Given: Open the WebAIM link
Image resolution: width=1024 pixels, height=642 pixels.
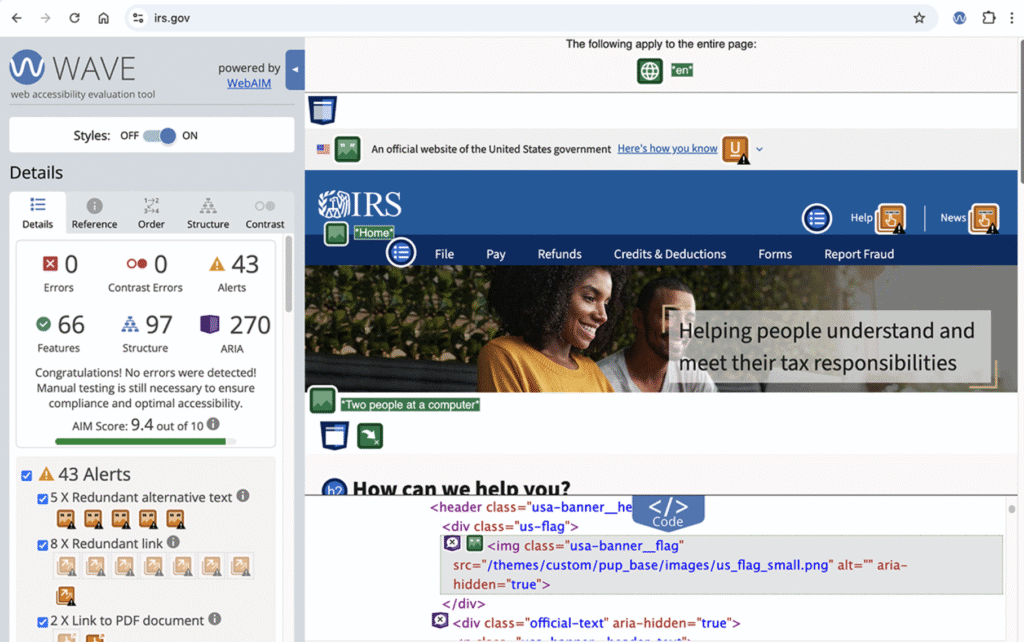Looking at the screenshot, I should pos(248,83).
